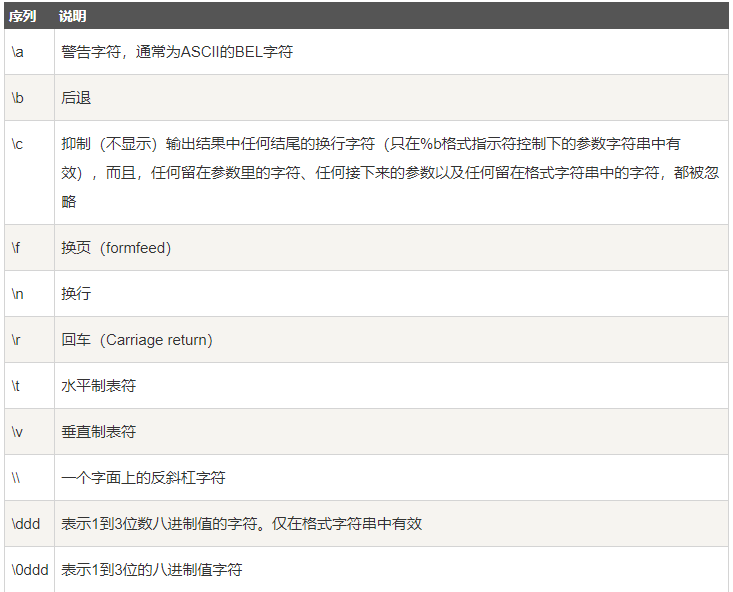Image resolution: width=733 pixels, height=592 pixels.
Task: Select the \t sequence cell
Action: coord(29,385)
